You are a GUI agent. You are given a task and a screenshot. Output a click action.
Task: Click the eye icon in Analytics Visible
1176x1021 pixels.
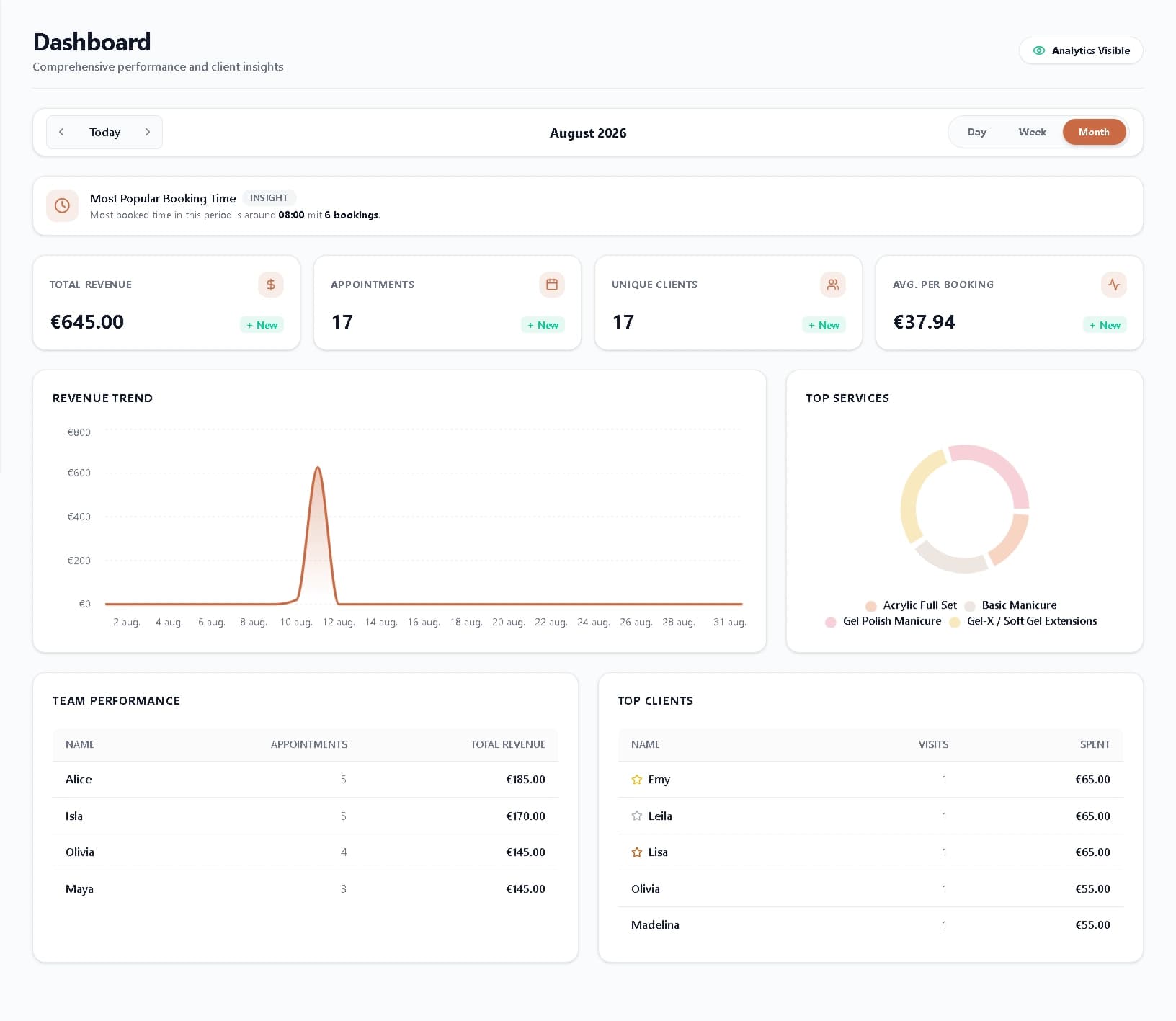coord(1039,50)
